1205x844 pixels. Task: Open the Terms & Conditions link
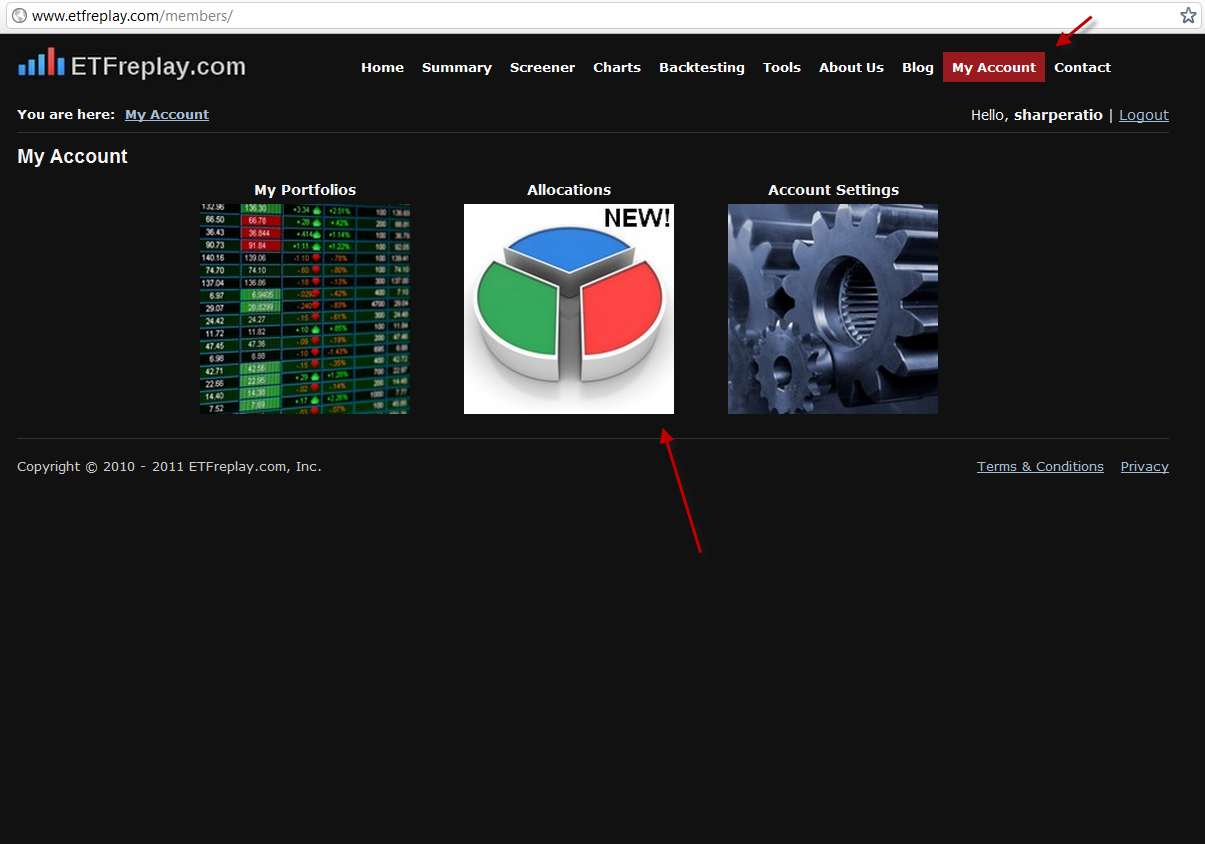[x=1040, y=466]
